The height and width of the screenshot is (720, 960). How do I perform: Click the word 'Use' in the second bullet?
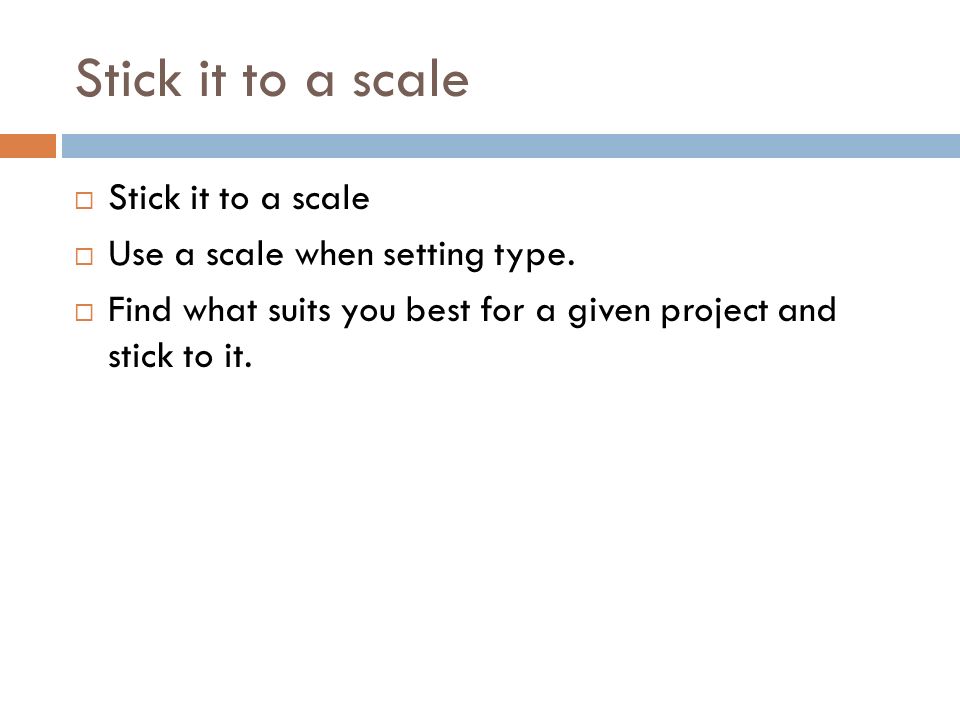click(136, 253)
